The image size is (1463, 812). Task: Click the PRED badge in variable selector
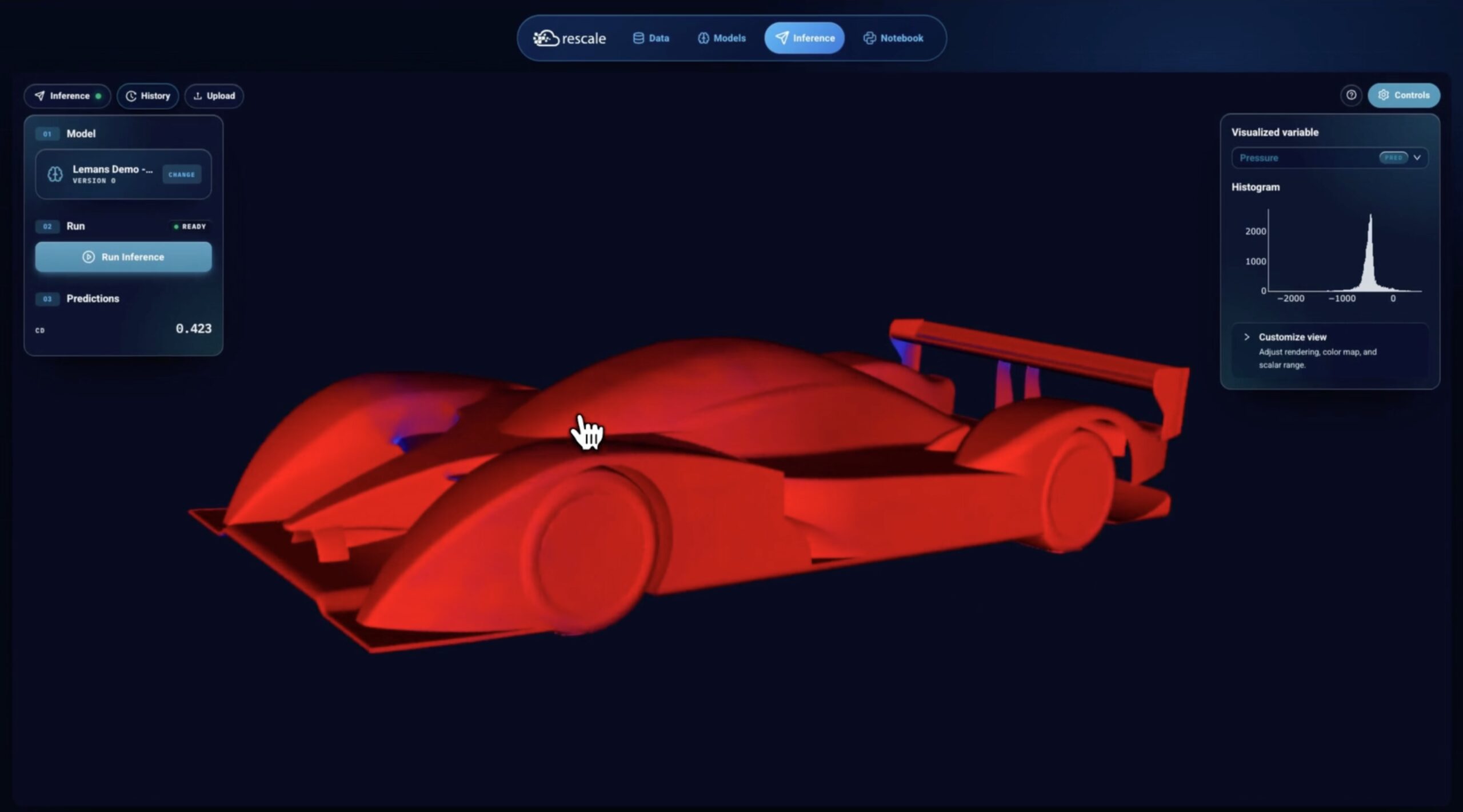click(1393, 158)
